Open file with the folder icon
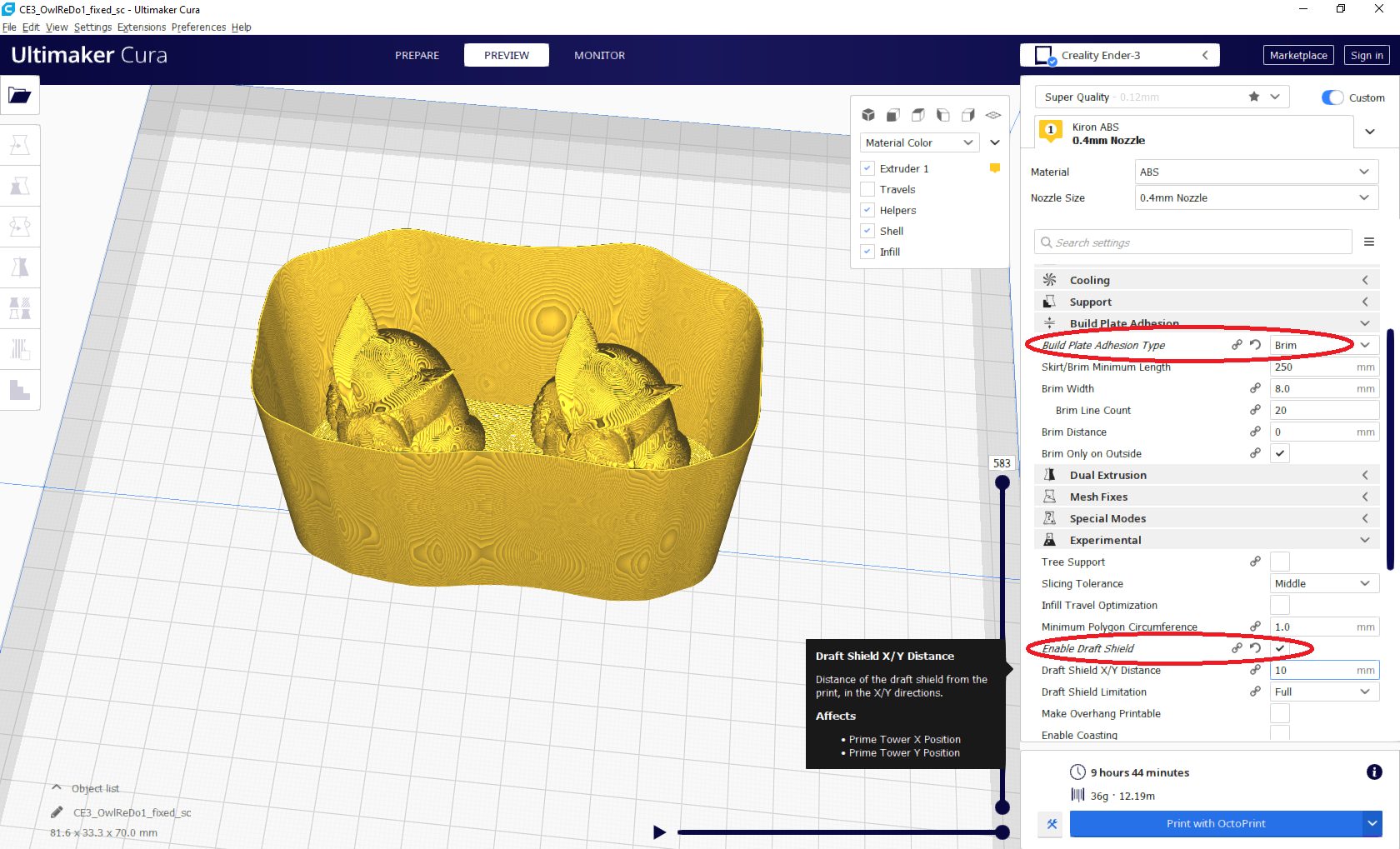Screen dimensions: 1400x849 pyautogui.click(x=20, y=96)
